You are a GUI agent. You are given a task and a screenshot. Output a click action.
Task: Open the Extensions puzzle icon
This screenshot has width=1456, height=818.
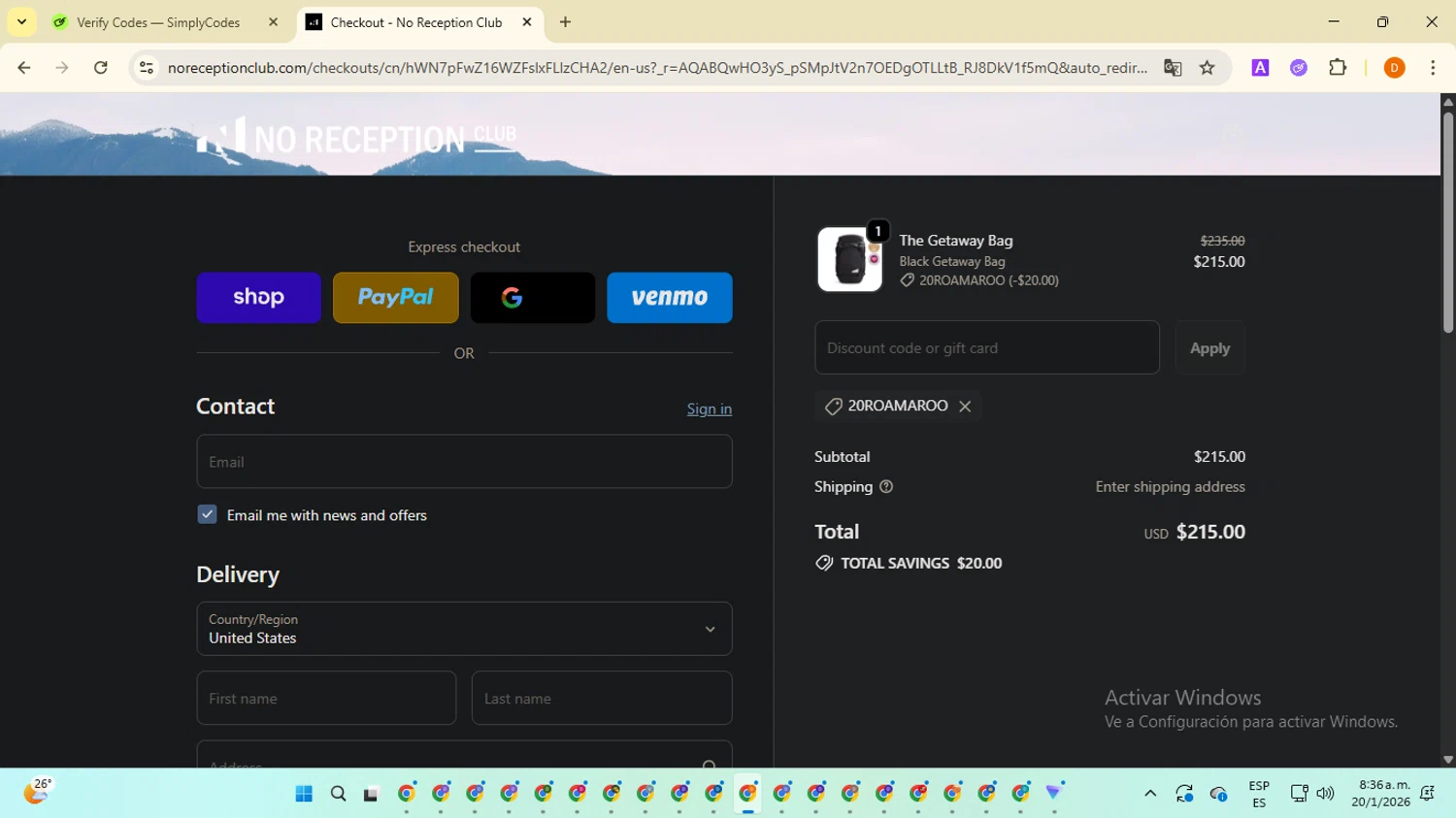[1338, 68]
